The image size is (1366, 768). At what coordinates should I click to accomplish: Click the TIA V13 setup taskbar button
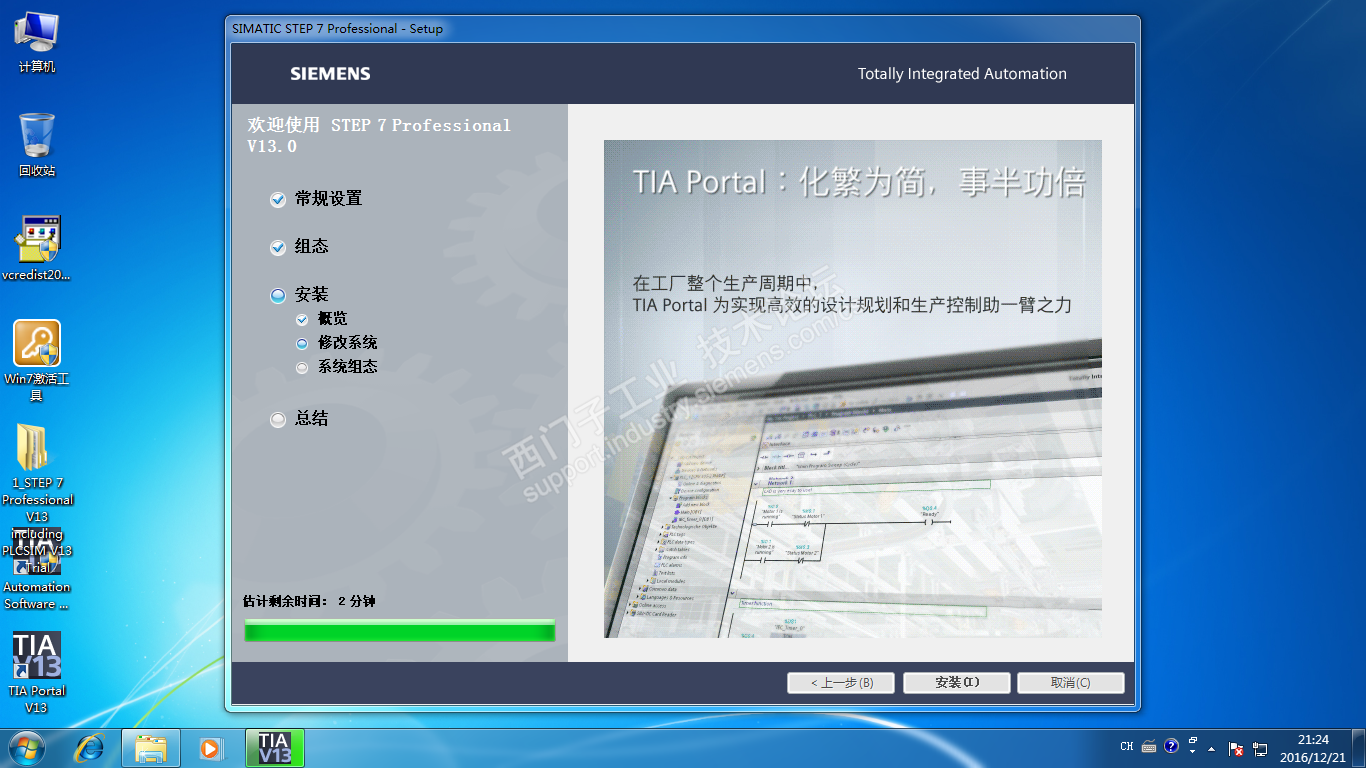coord(274,747)
